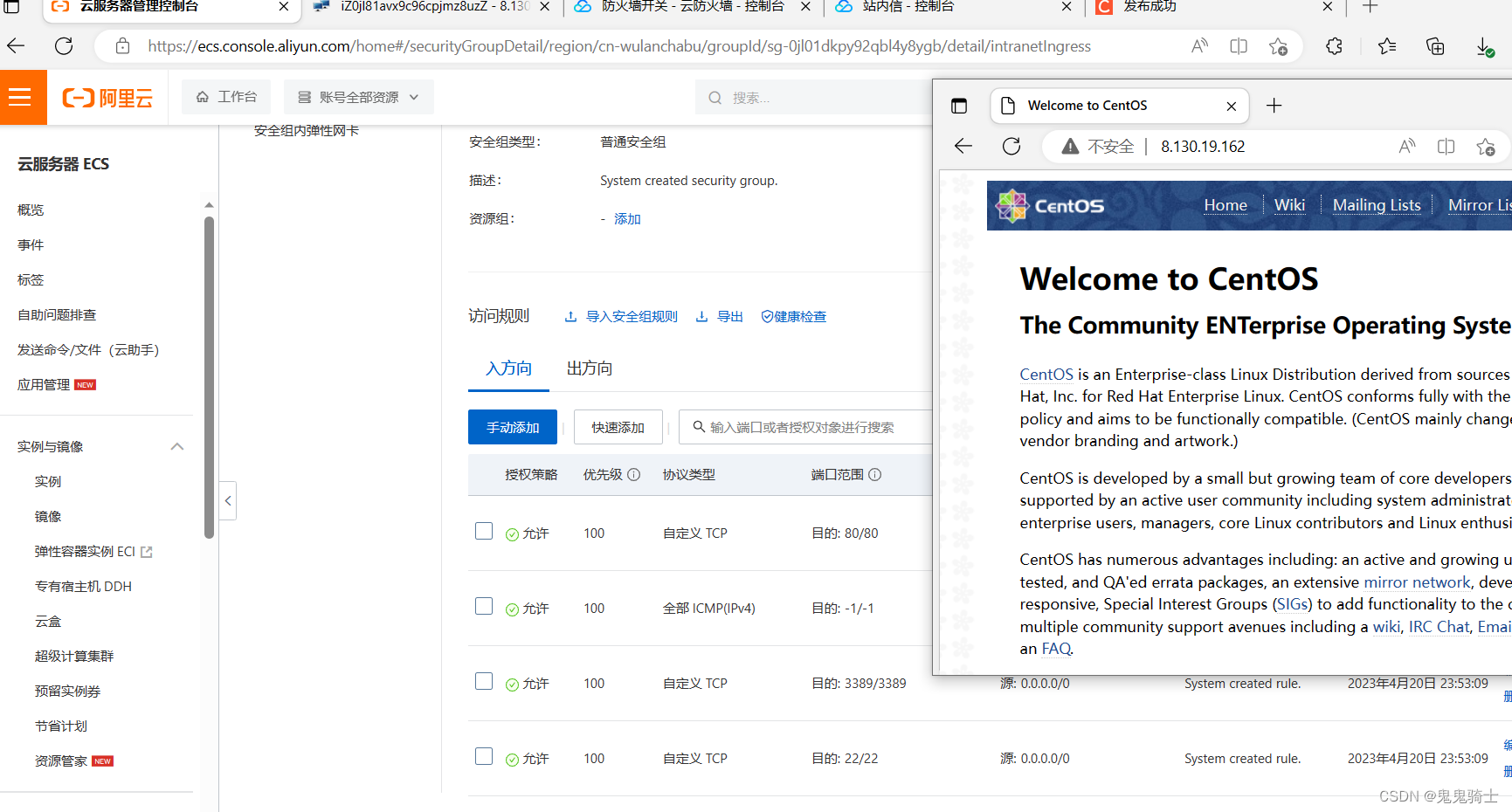
Task: Click the Aliyun logo
Action: (107, 98)
